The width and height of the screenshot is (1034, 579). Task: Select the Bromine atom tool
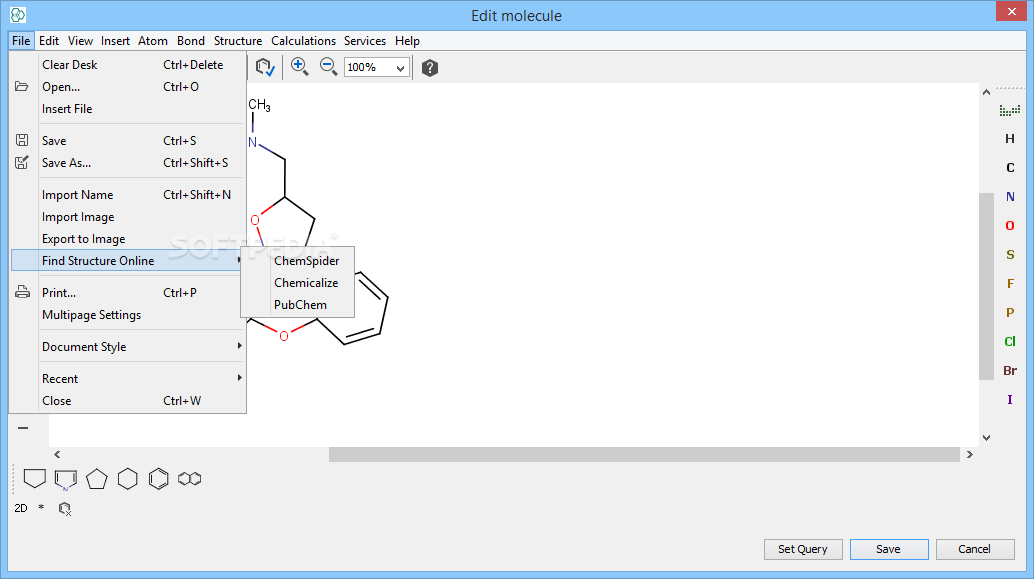(x=1010, y=371)
